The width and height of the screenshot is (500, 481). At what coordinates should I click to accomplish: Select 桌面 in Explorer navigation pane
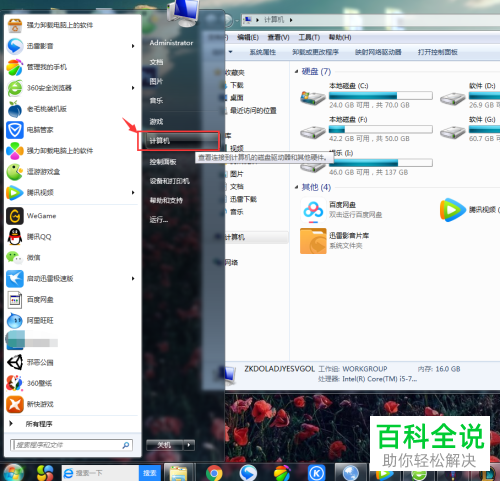point(236,98)
